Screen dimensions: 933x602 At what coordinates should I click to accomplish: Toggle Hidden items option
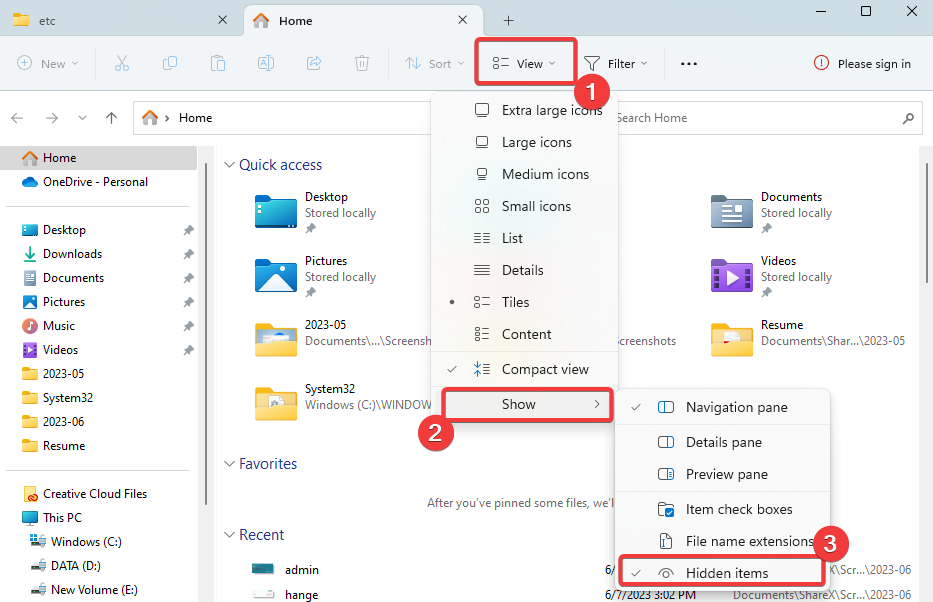pyautogui.click(x=721, y=573)
